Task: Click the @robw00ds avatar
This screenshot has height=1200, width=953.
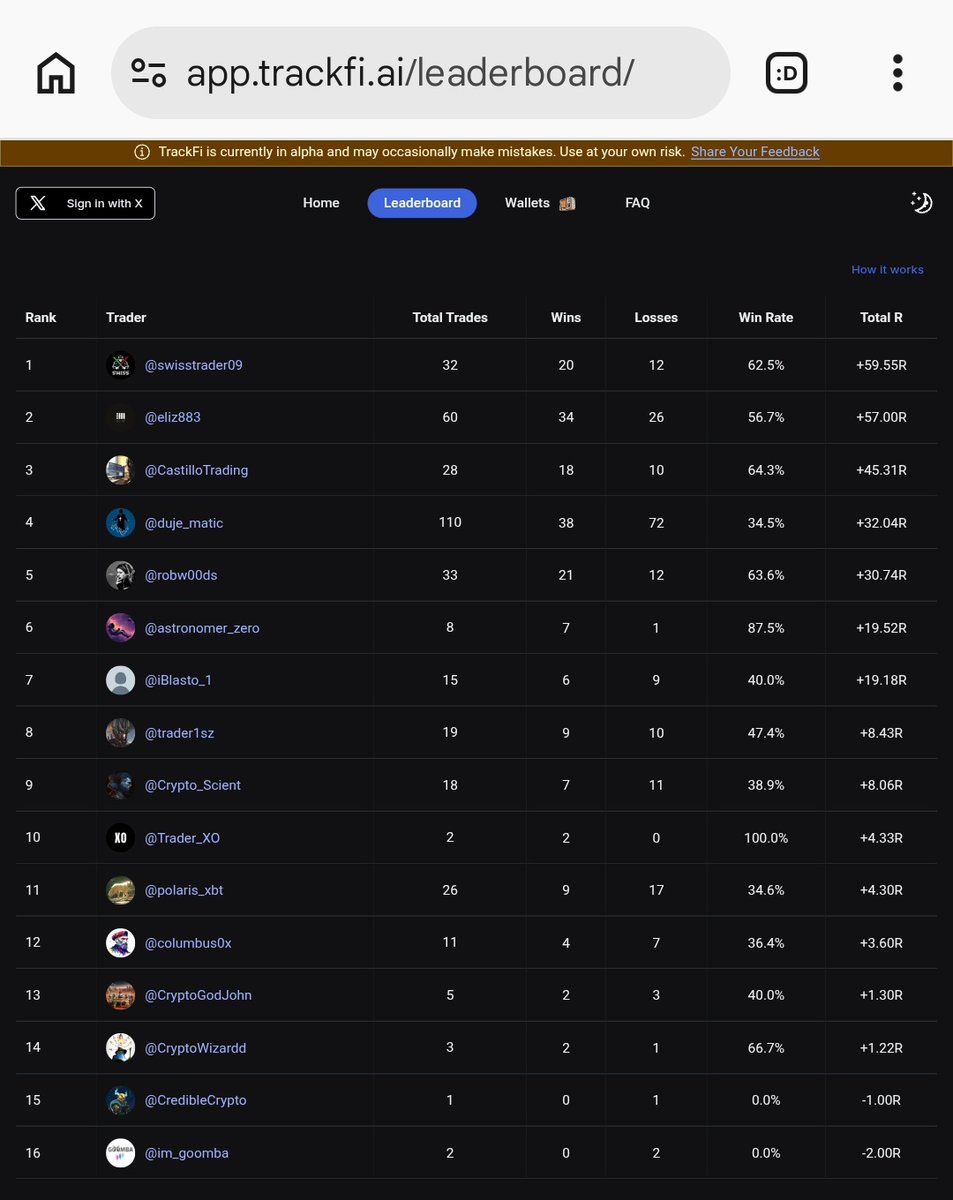Action: [x=120, y=576]
